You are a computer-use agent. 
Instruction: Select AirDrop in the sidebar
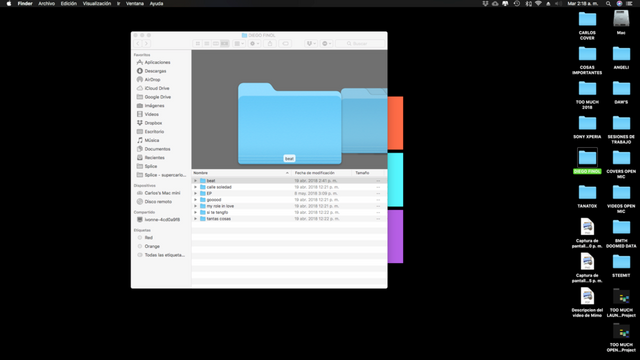click(x=152, y=80)
